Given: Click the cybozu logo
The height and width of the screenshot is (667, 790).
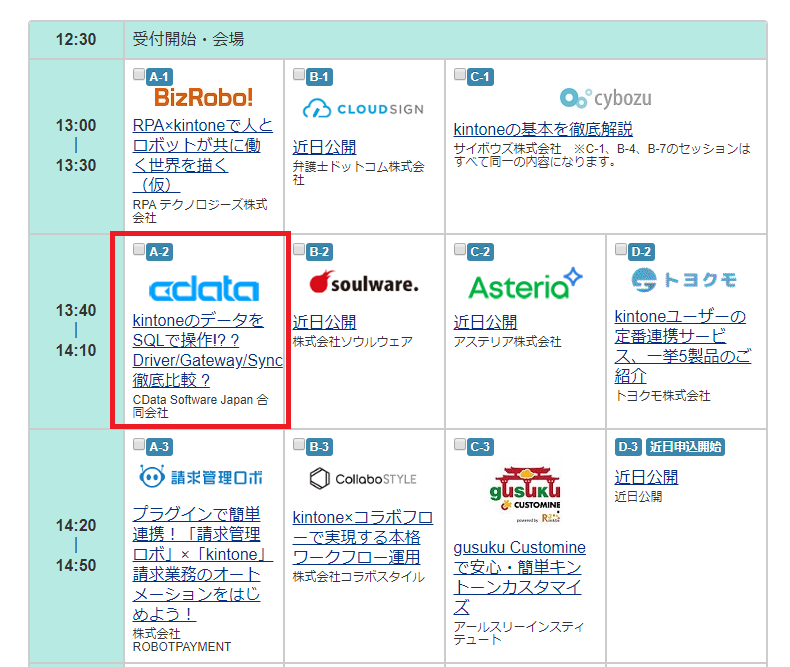Looking at the screenshot, I should coord(606,98).
